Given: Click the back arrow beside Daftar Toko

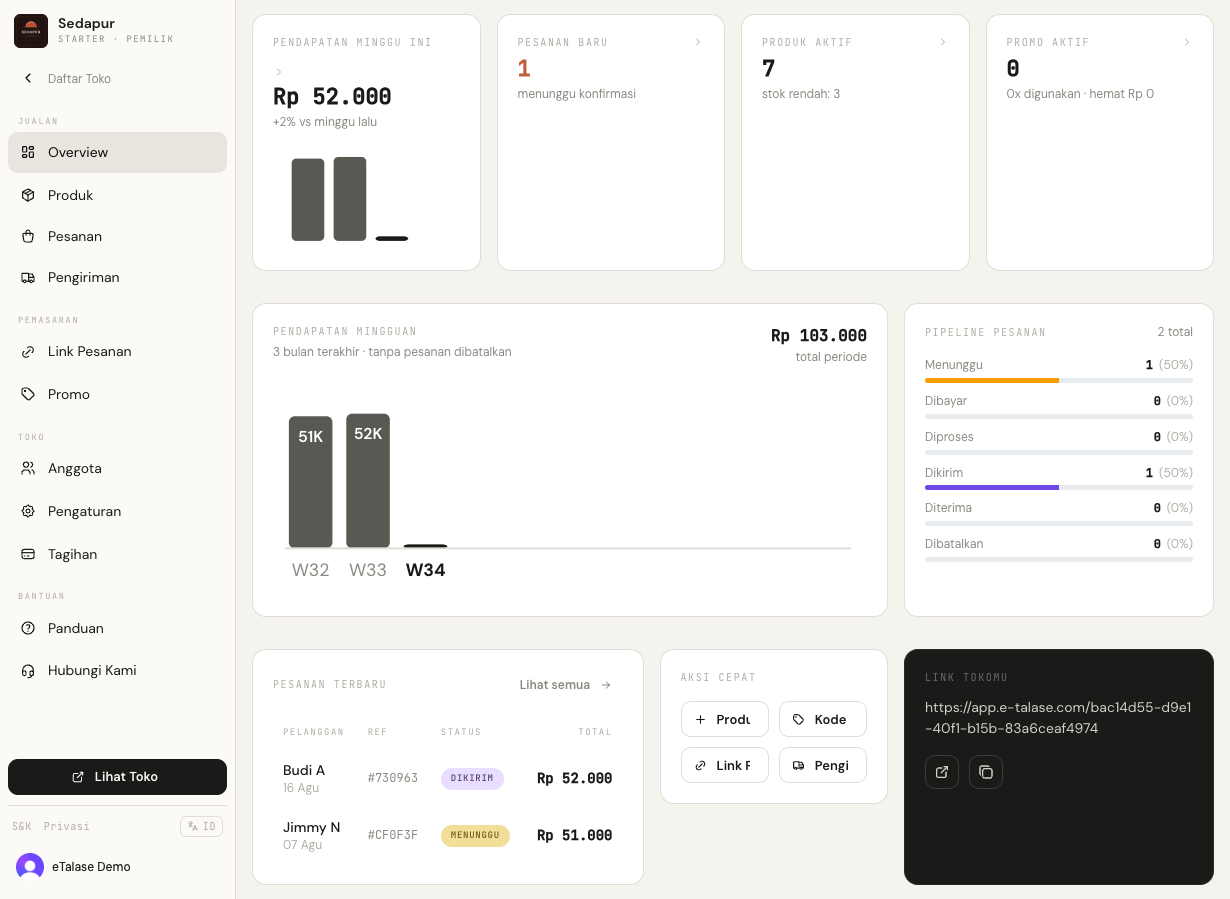Looking at the screenshot, I should (x=28, y=78).
